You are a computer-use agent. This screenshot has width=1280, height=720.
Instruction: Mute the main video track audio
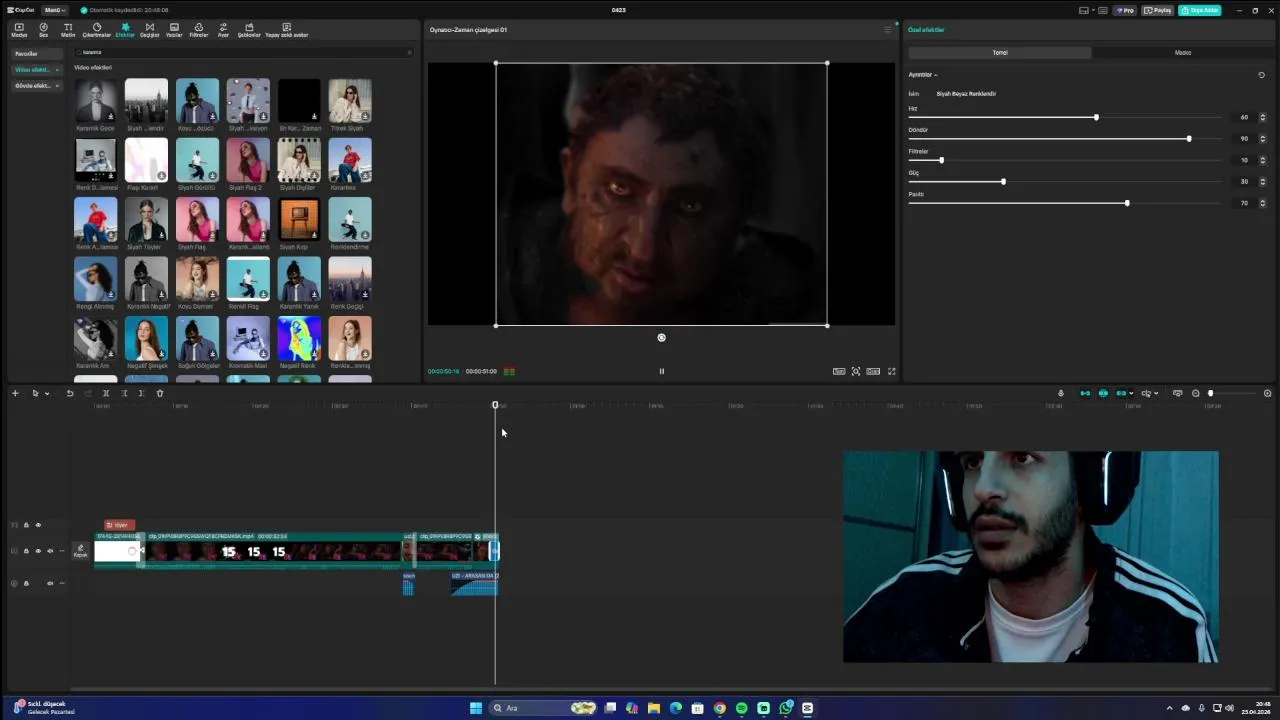pos(50,551)
